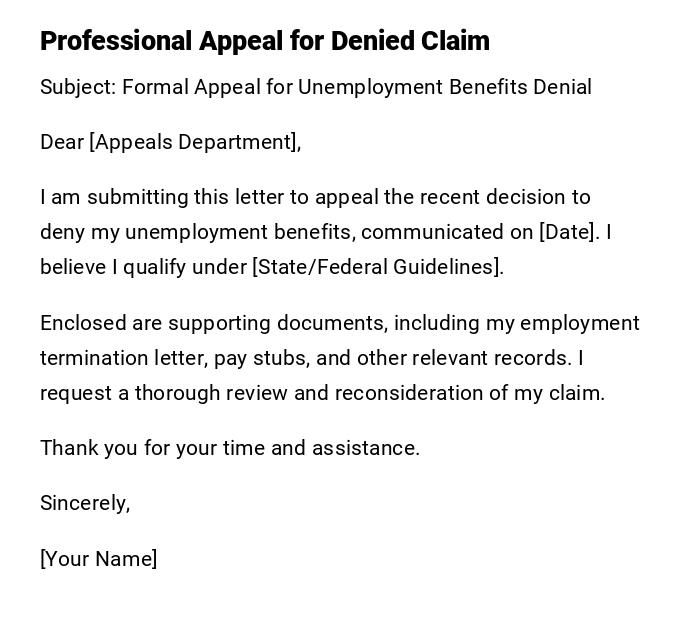The height and width of the screenshot is (621, 700).
Task: Click the Subject line text
Action: point(315,87)
